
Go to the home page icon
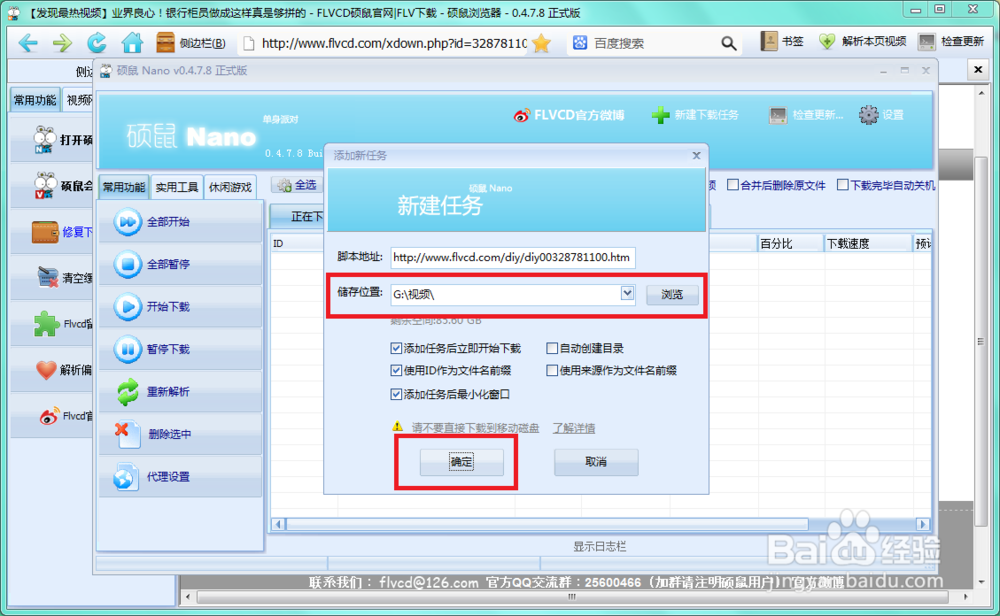[x=132, y=43]
